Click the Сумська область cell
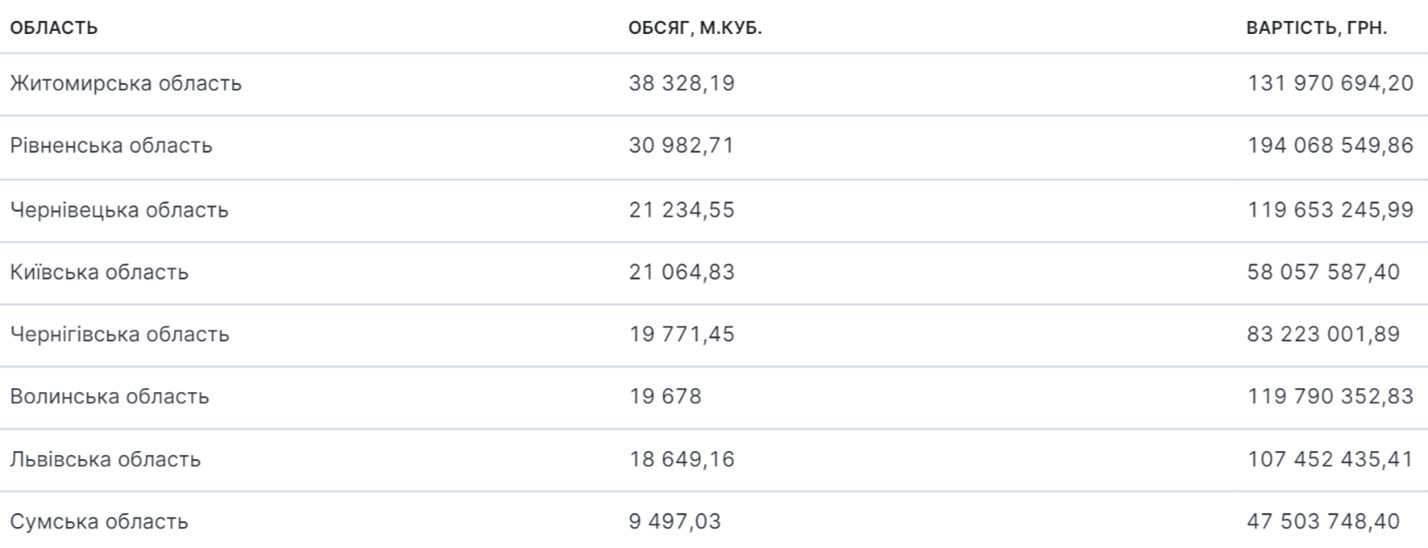The height and width of the screenshot is (548, 1428). 99,522
